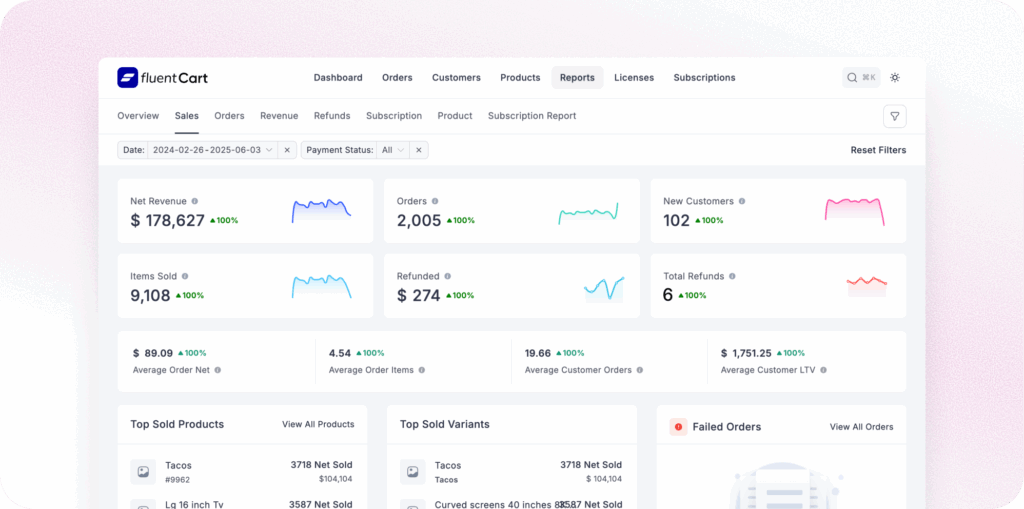Remove the Payment Status filter with its X
This screenshot has height=509, width=1024.
pos(419,150)
